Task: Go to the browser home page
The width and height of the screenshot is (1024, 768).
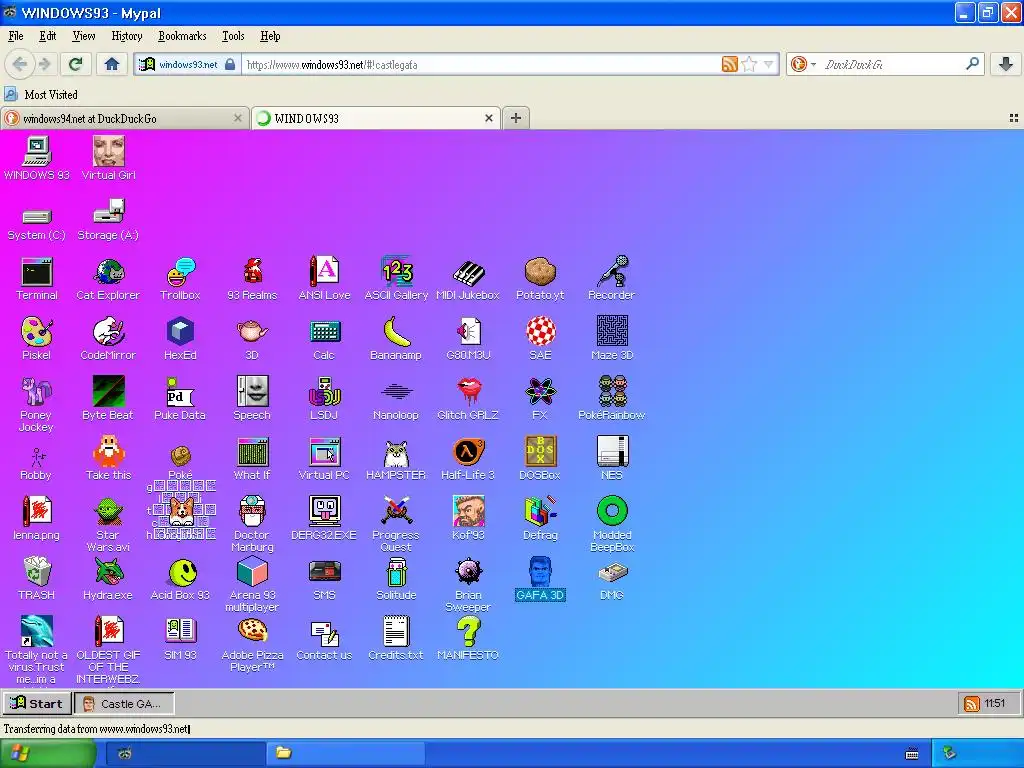Action: click(x=112, y=64)
